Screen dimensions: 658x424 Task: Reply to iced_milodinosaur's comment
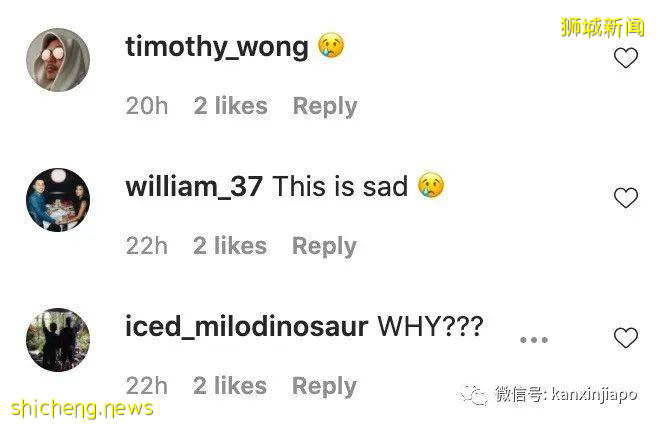click(x=324, y=386)
